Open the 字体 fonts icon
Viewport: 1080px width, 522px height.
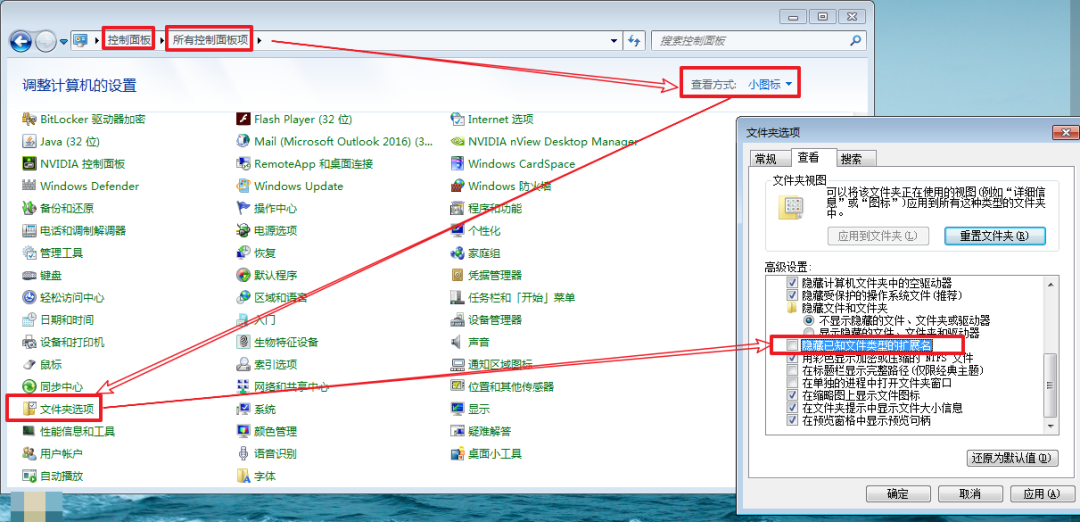coord(242,476)
